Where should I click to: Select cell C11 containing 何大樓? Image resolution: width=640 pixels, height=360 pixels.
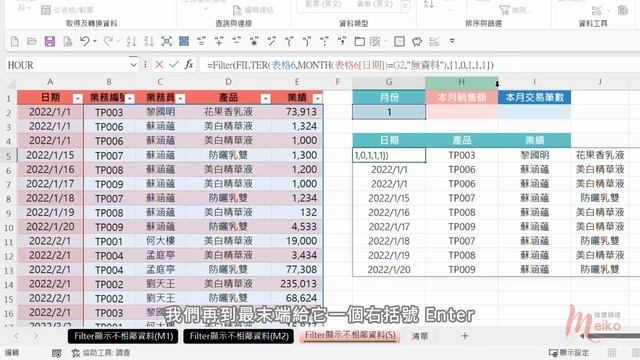(x=160, y=241)
